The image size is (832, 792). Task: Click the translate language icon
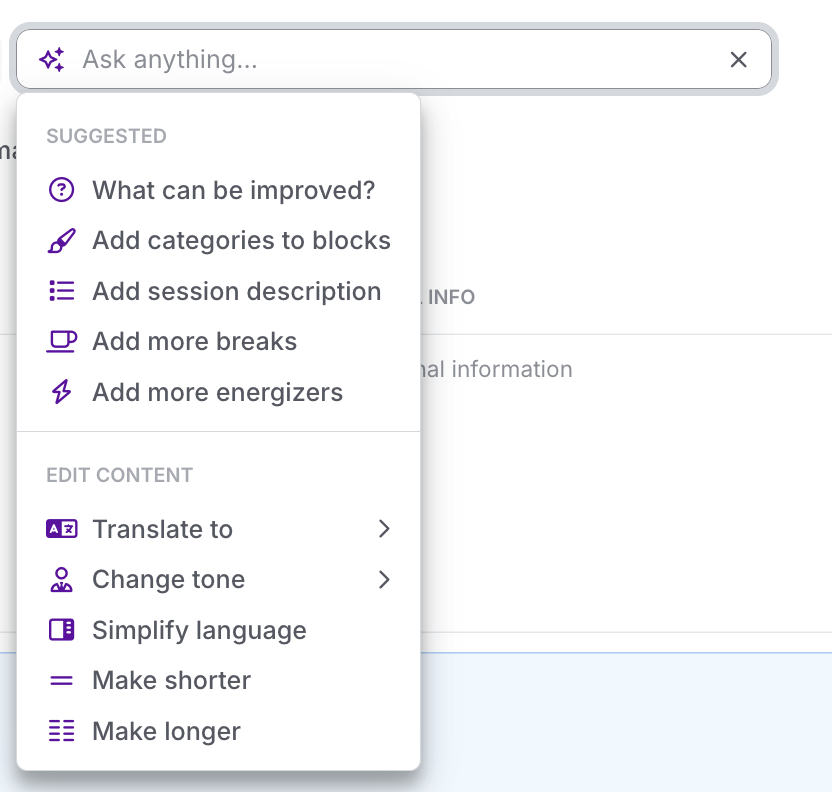coord(62,529)
